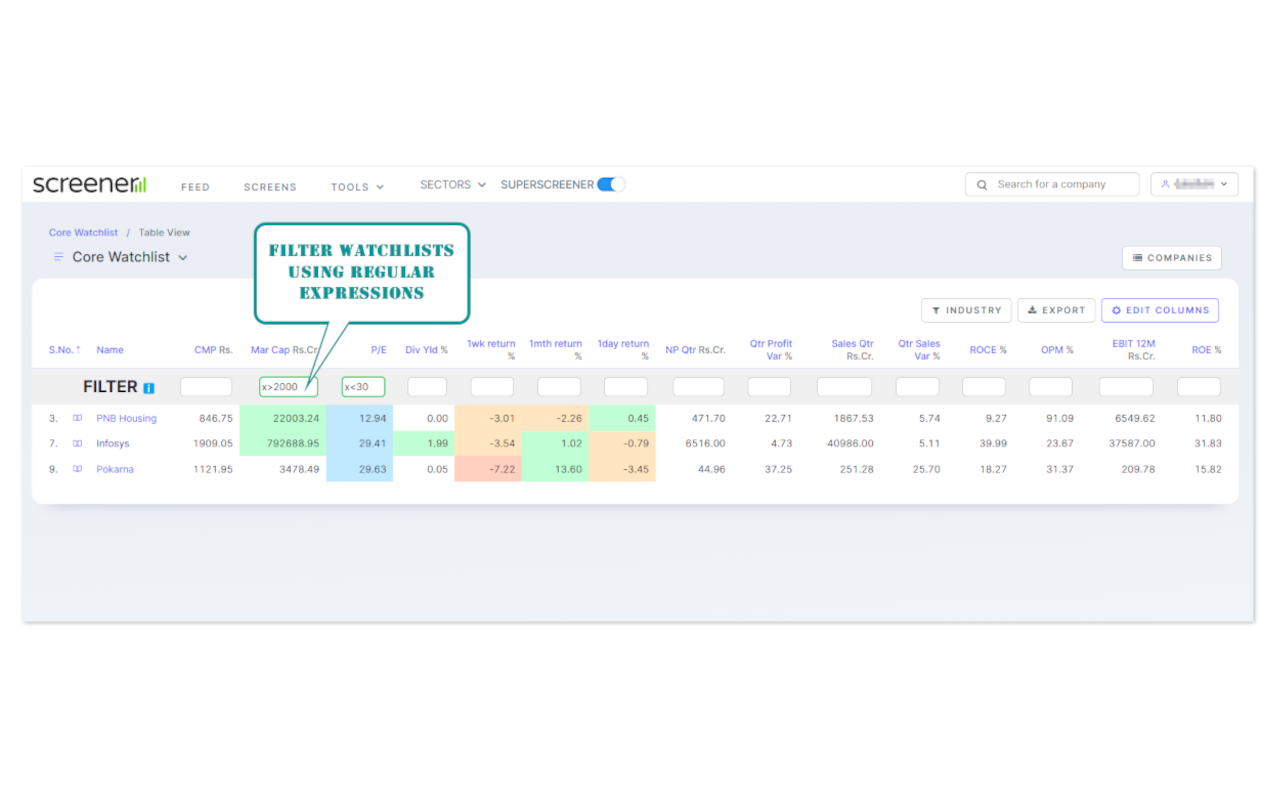
Task: Click the Sales Qtr filter box
Action: click(x=844, y=387)
